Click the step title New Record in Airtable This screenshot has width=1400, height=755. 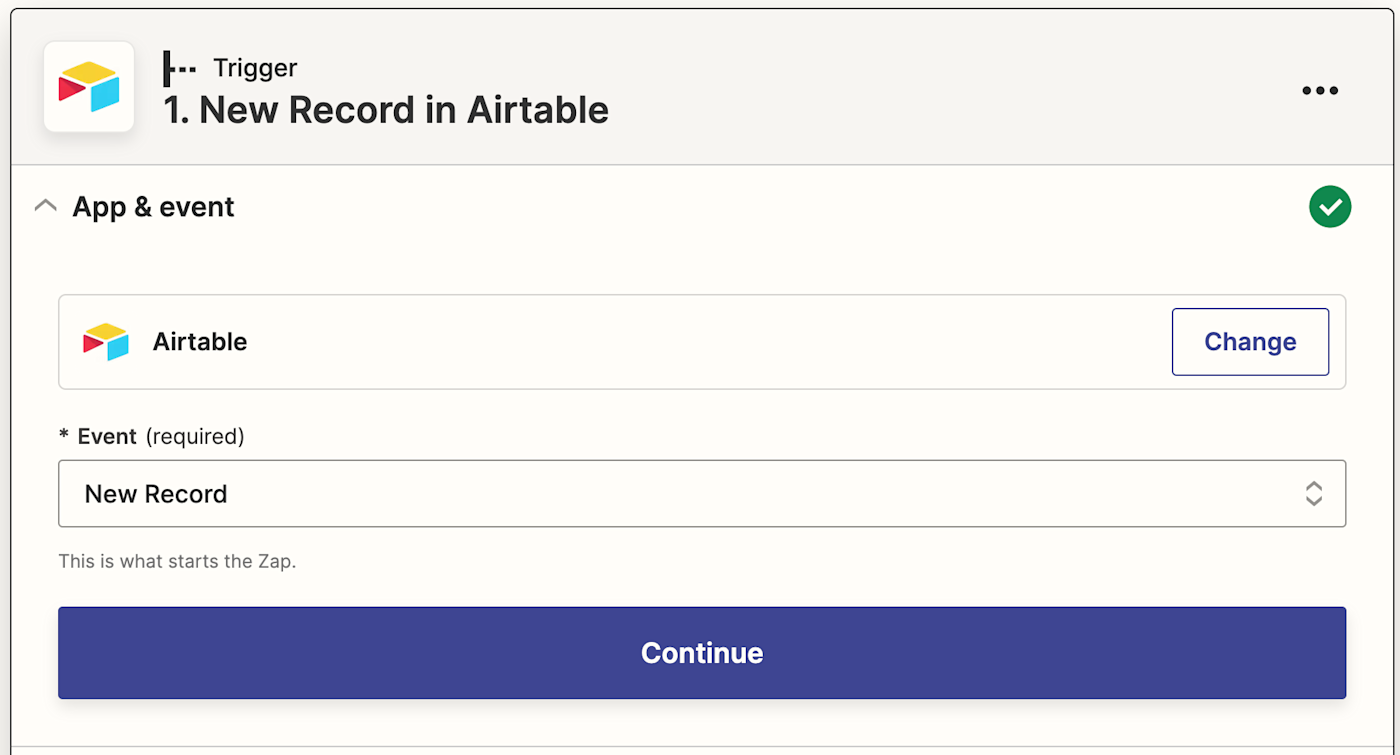point(386,110)
